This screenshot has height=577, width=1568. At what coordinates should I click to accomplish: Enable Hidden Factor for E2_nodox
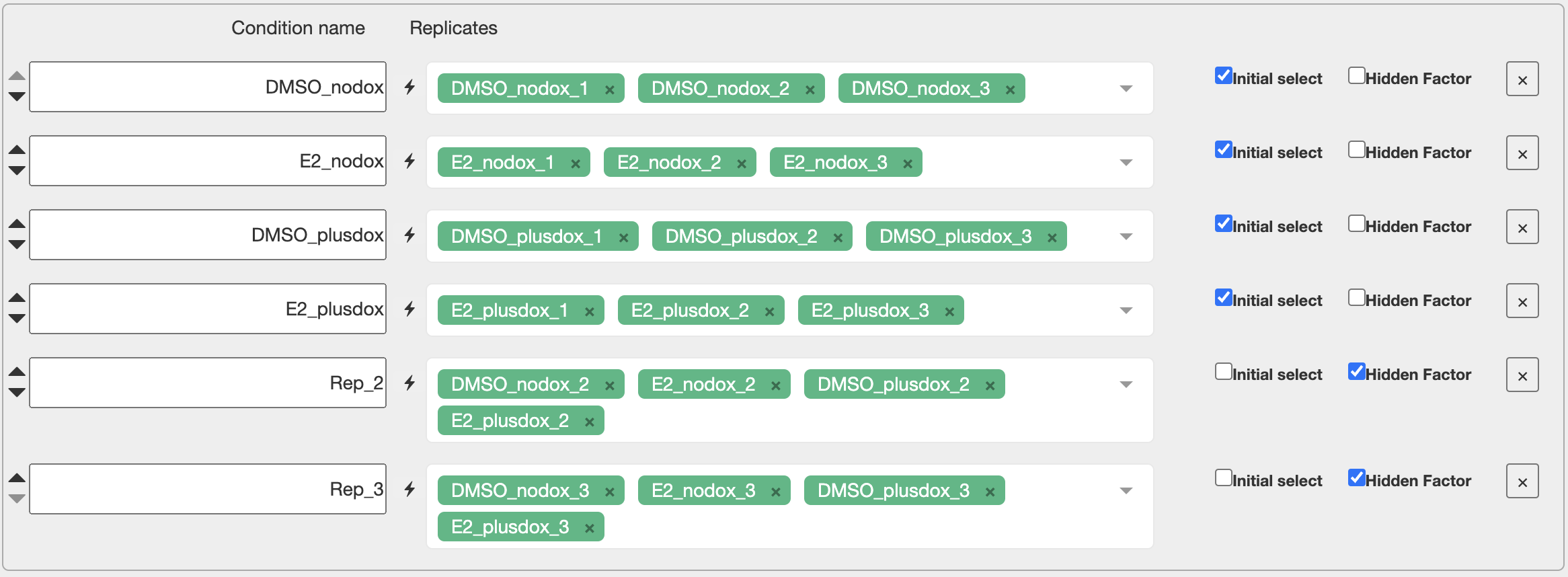tap(1357, 149)
